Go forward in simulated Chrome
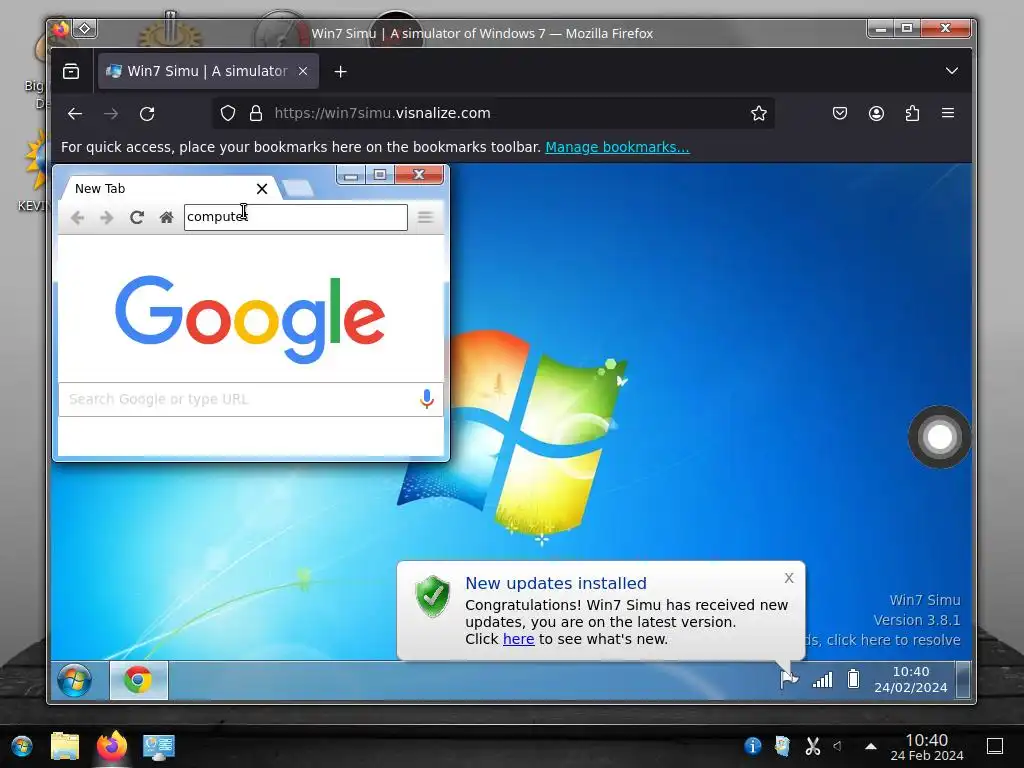1024x768 pixels. click(x=106, y=217)
